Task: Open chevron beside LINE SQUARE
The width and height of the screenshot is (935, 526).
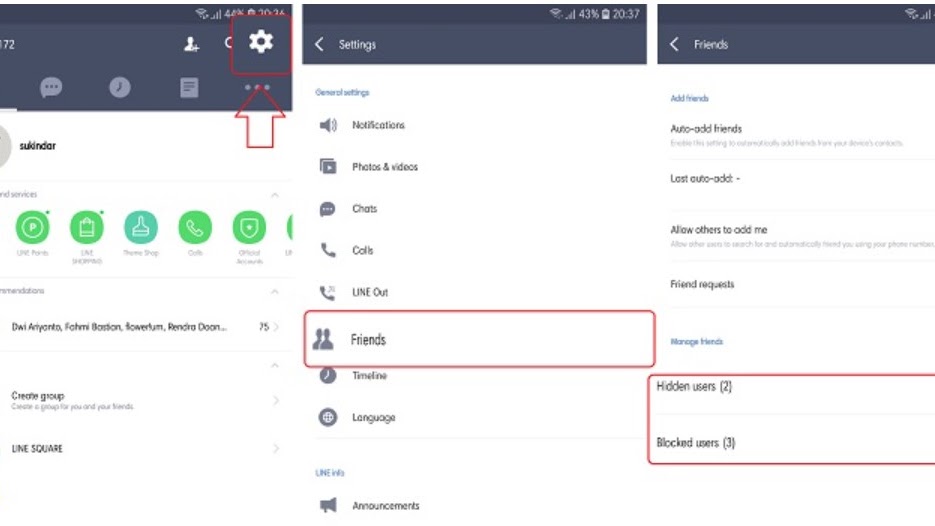Action: (x=276, y=448)
